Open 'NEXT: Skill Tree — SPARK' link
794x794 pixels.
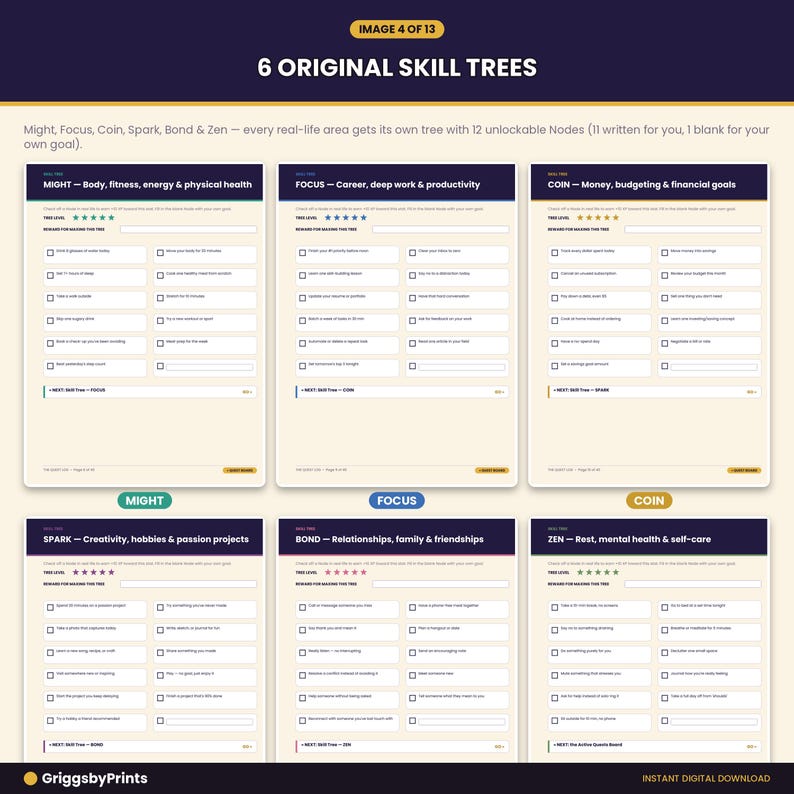pyautogui.click(x=654, y=391)
